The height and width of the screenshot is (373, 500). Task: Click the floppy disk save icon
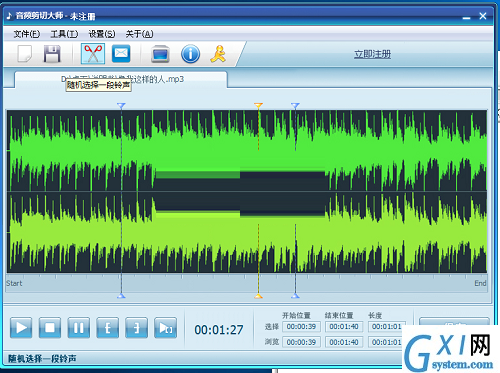click(x=52, y=54)
